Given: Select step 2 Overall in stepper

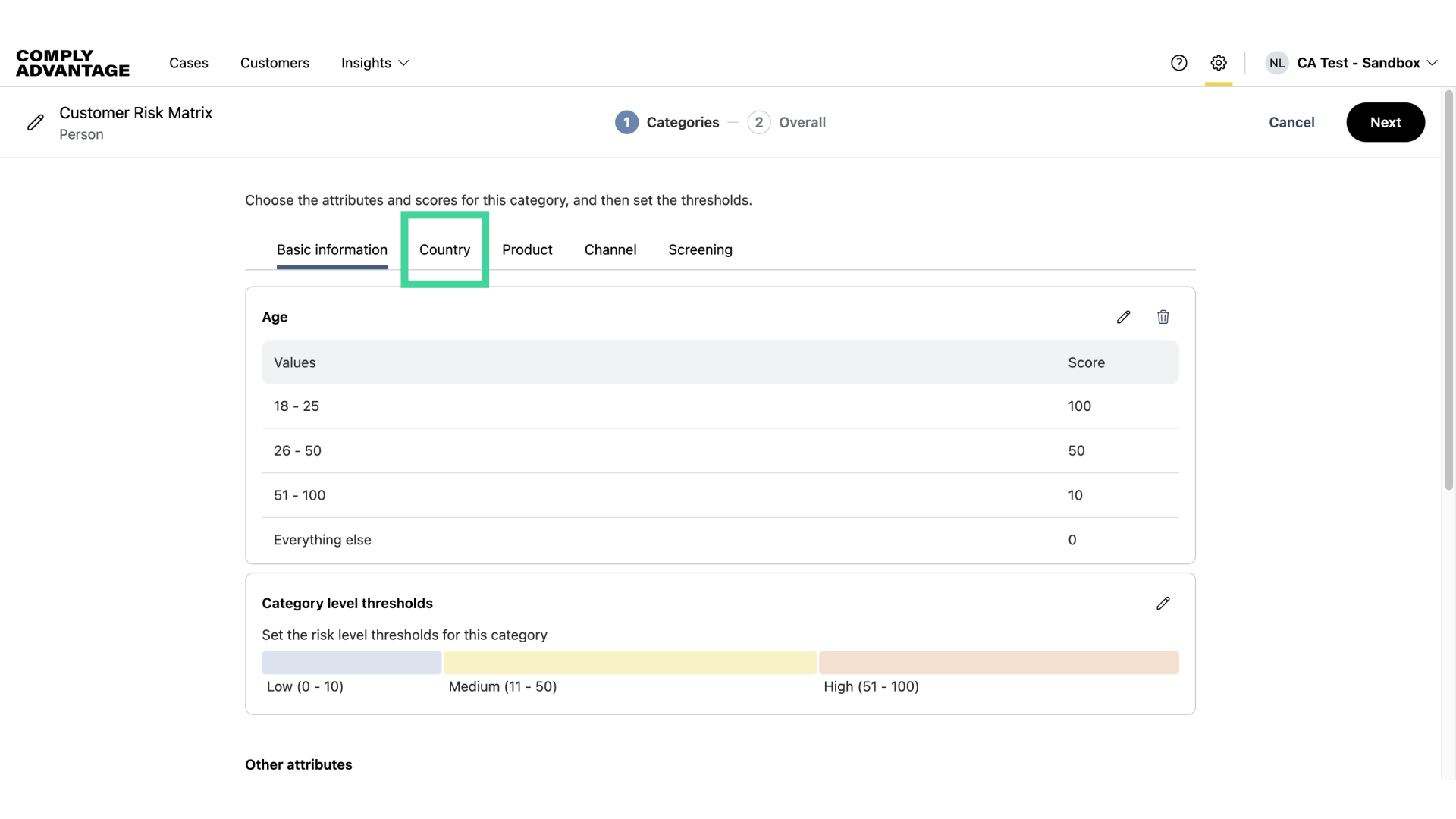Looking at the screenshot, I should [x=787, y=122].
